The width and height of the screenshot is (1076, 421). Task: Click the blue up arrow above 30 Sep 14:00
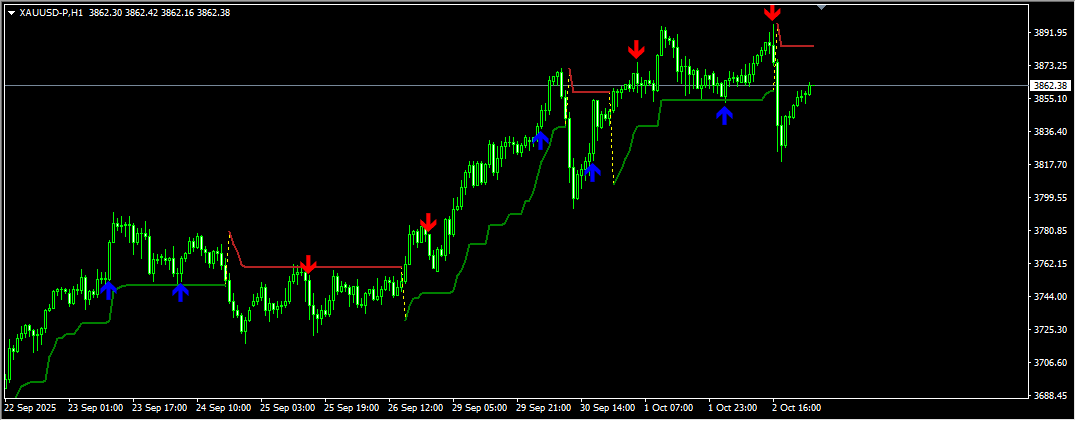point(592,171)
